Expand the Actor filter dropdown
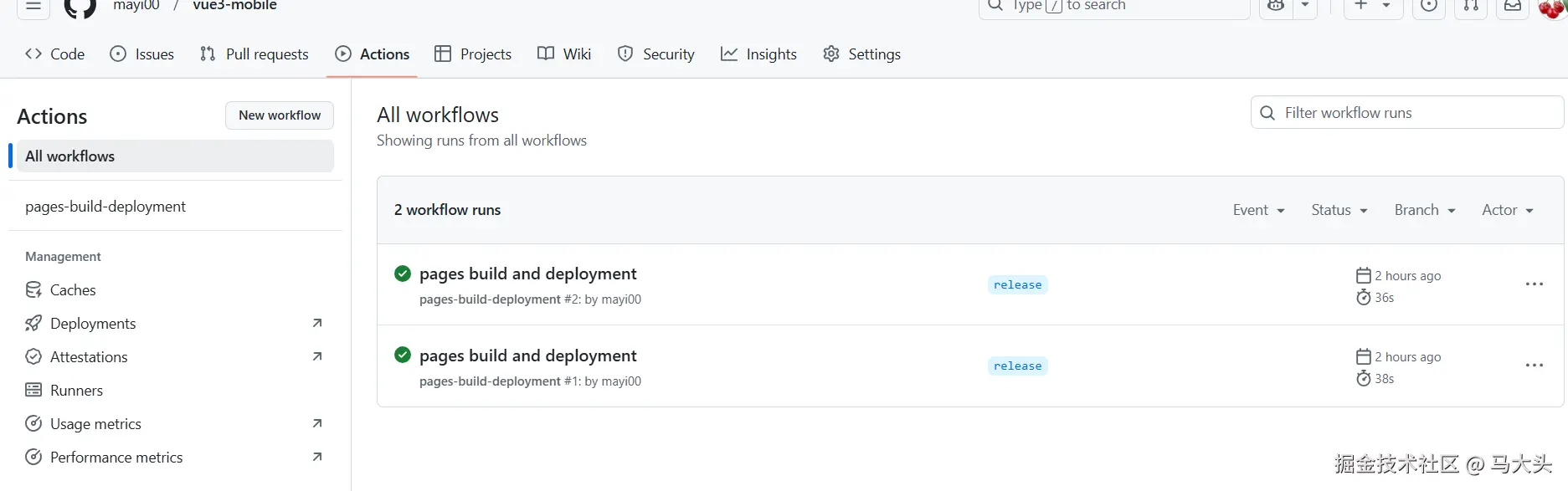Screen dimensions: 1568x491 click(1507, 210)
